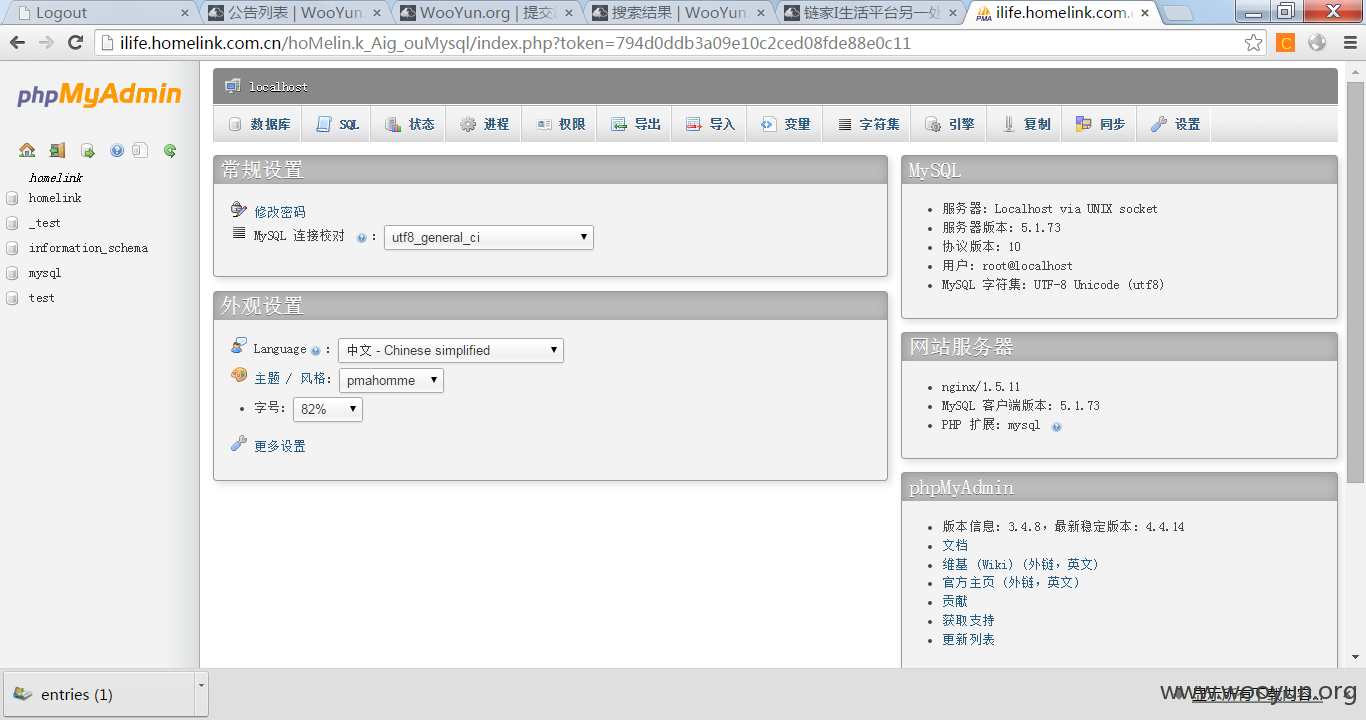The width and height of the screenshot is (1366, 720).
Task: Open the 字符集 tab
Action: point(867,124)
